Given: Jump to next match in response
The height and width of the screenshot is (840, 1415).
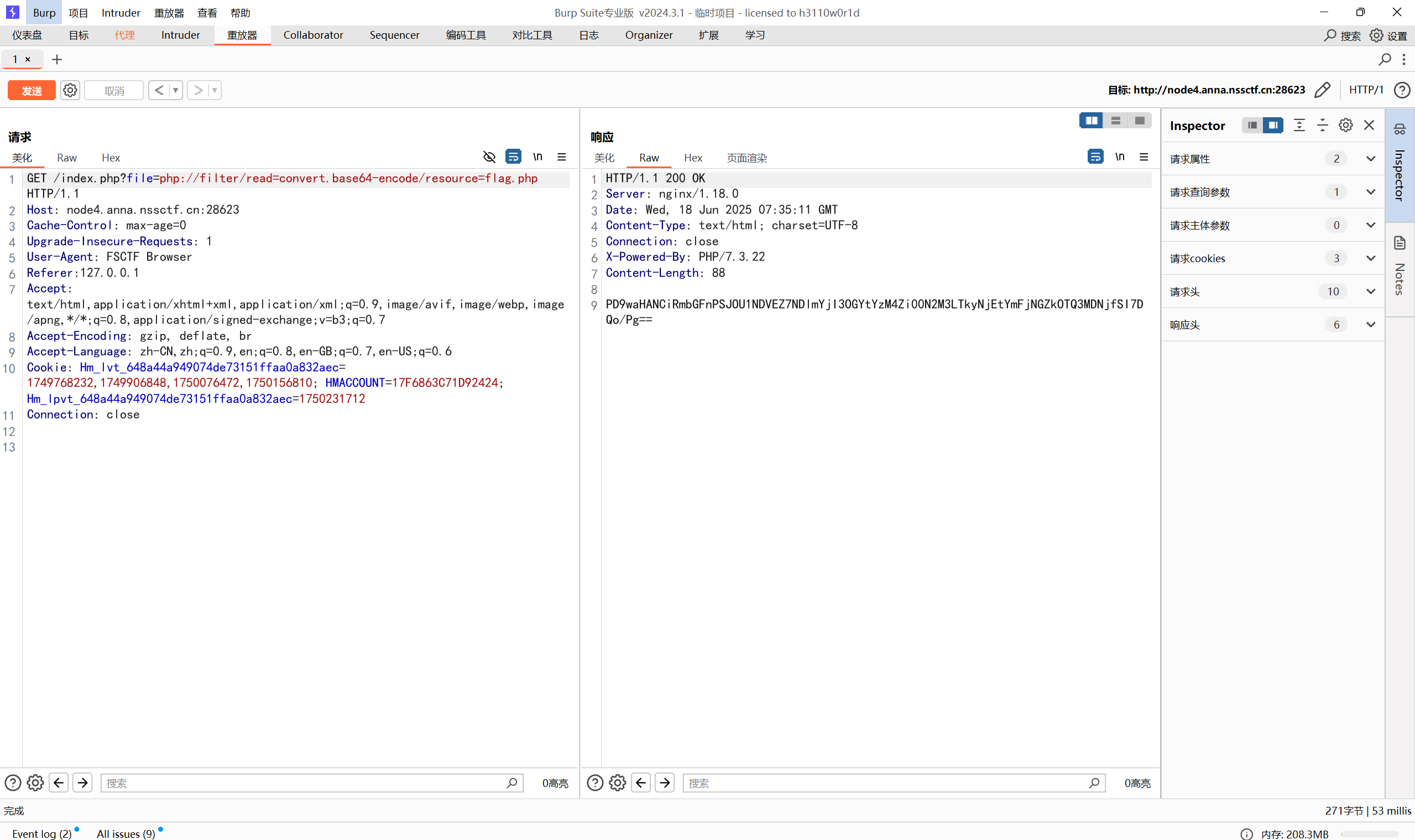Looking at the screenshot, I should 665,783.
